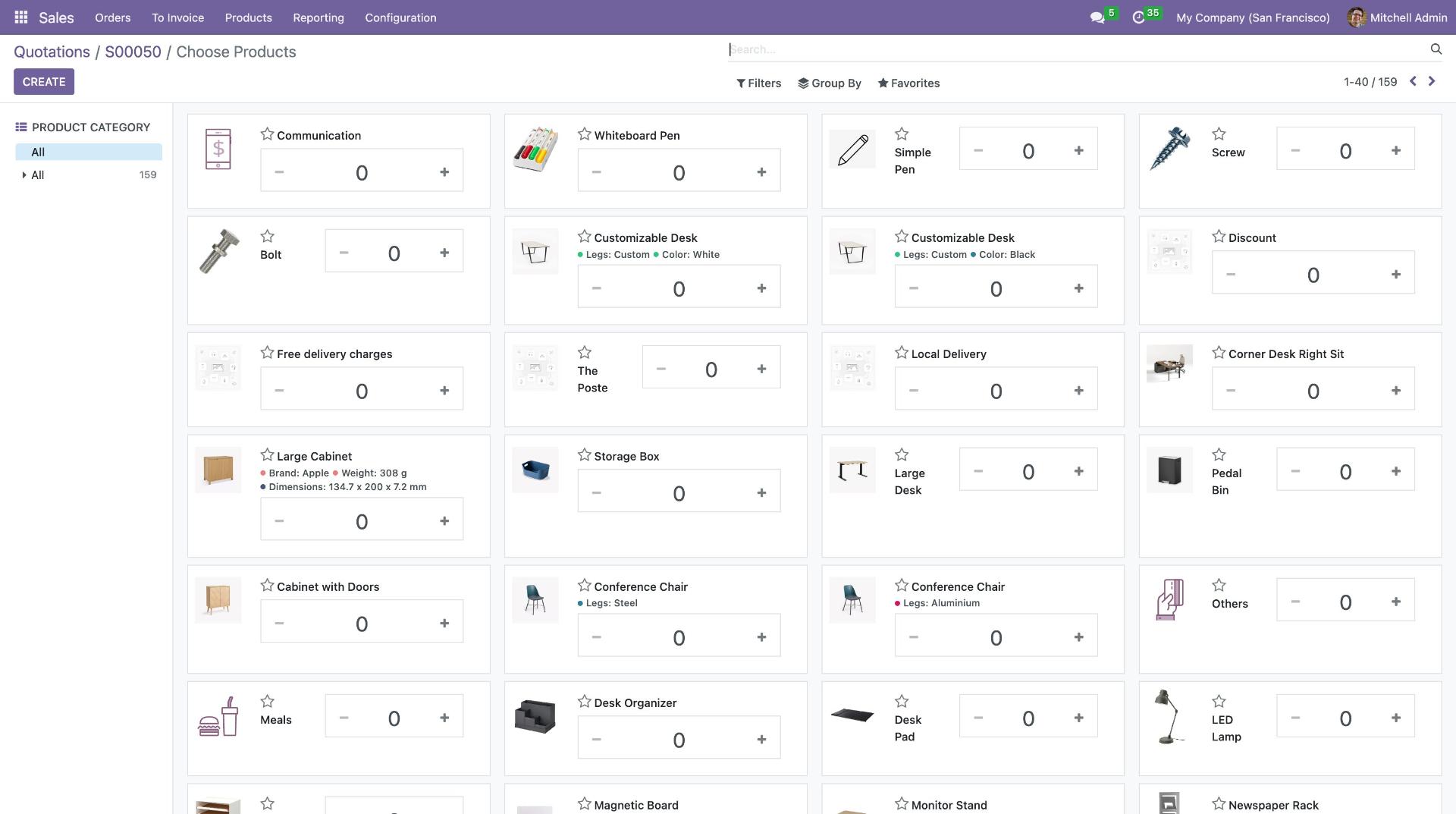1456x814 pixels.
Task: Click the CREATE button
Action: click(44, 81)
